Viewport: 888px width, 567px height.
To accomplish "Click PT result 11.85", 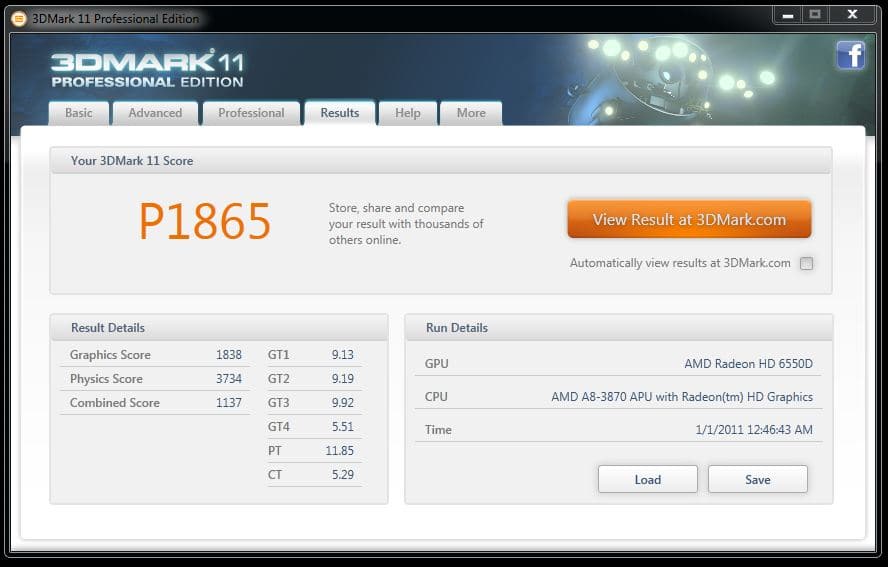I will click(339, 450).
